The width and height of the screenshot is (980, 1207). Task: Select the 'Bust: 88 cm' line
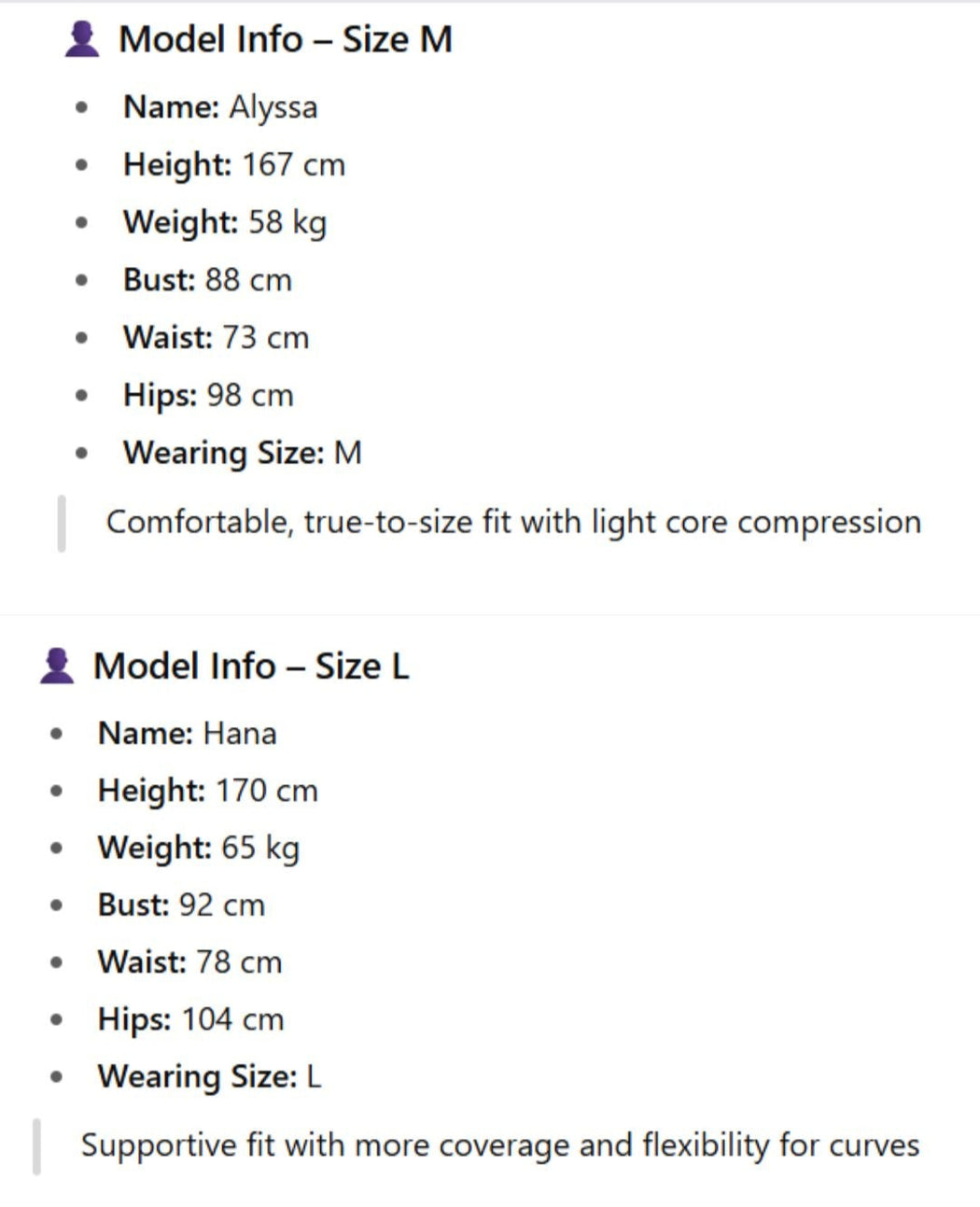coord(207,280)
